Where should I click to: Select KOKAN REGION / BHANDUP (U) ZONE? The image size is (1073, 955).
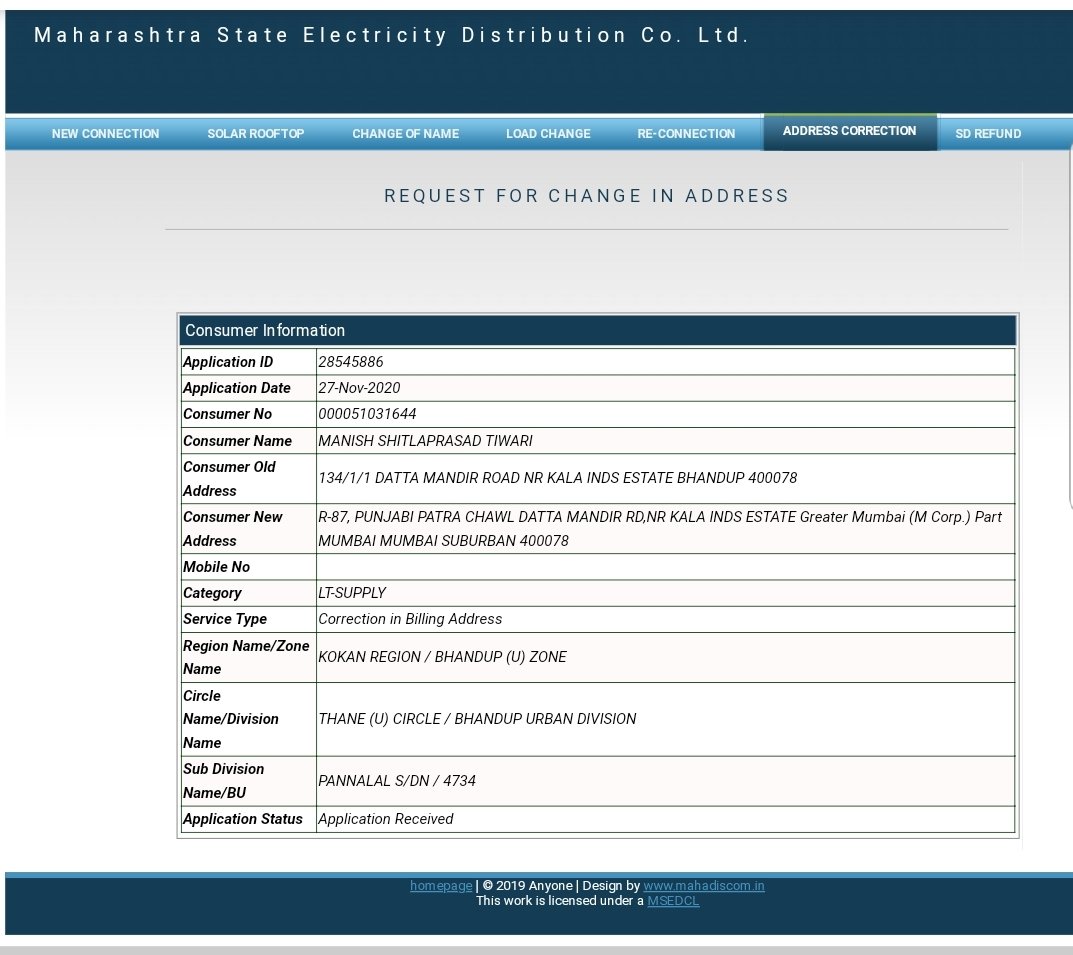[x=442, y=657]
